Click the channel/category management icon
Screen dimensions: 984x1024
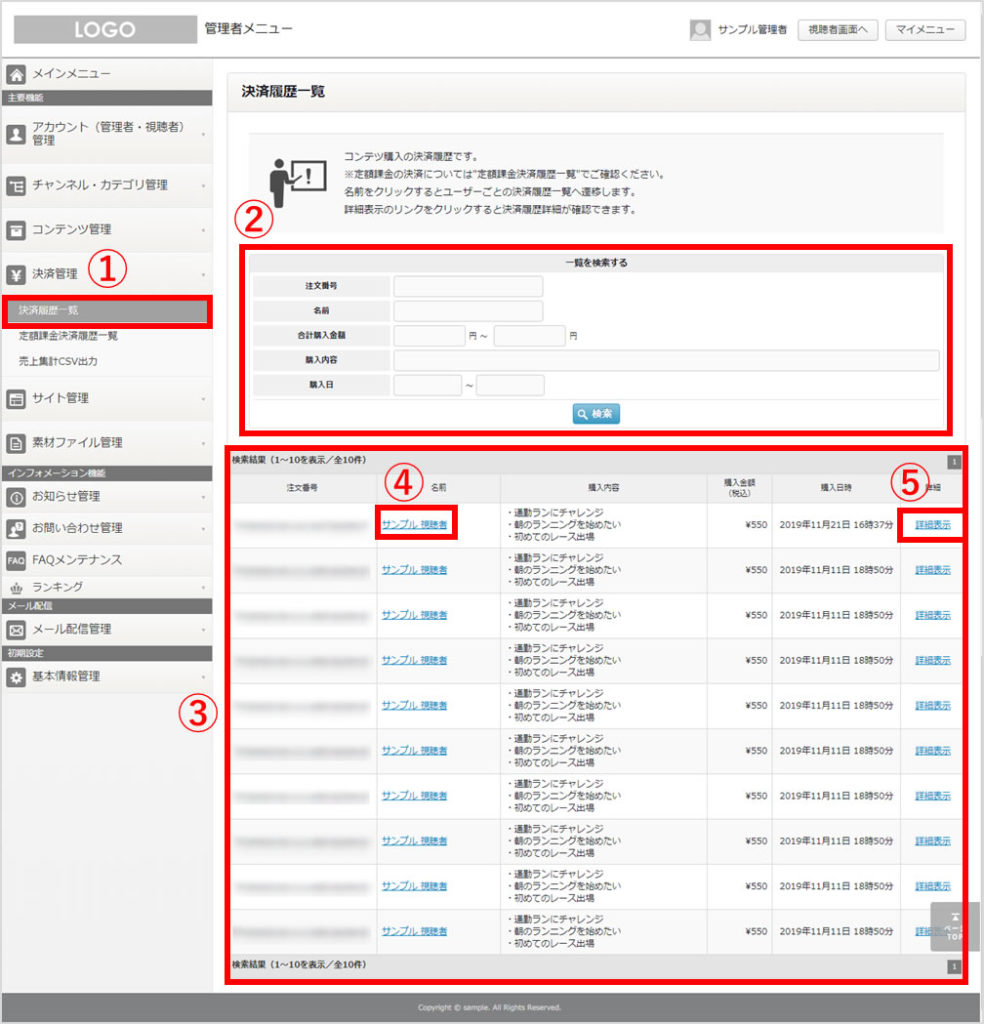coord(16,185)
